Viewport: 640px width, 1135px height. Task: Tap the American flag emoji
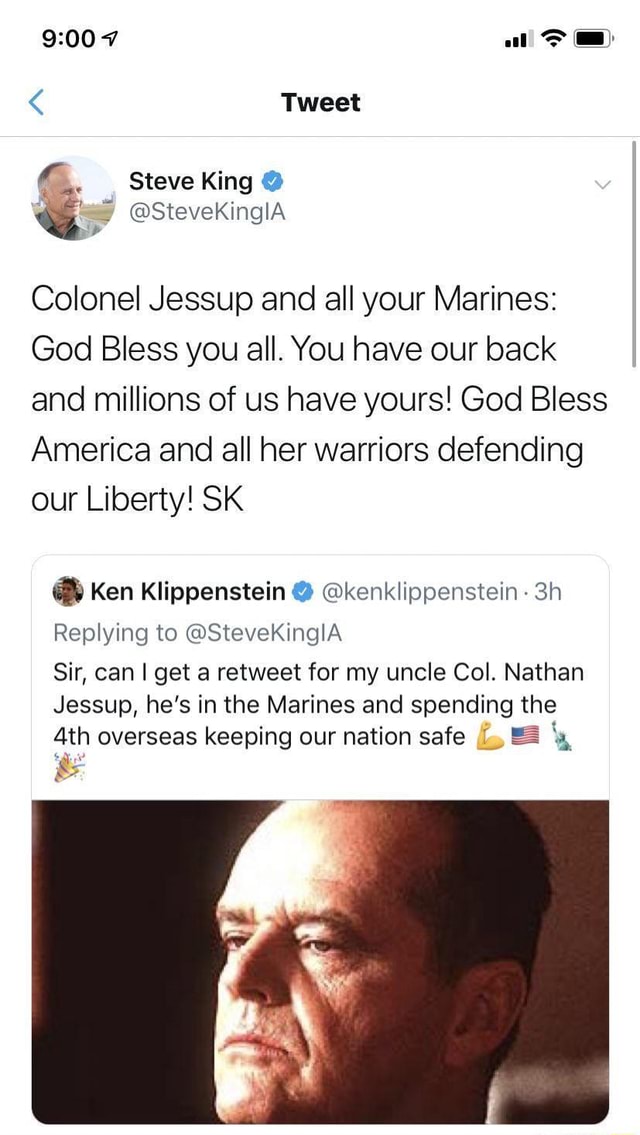click(x=524, y=738)
